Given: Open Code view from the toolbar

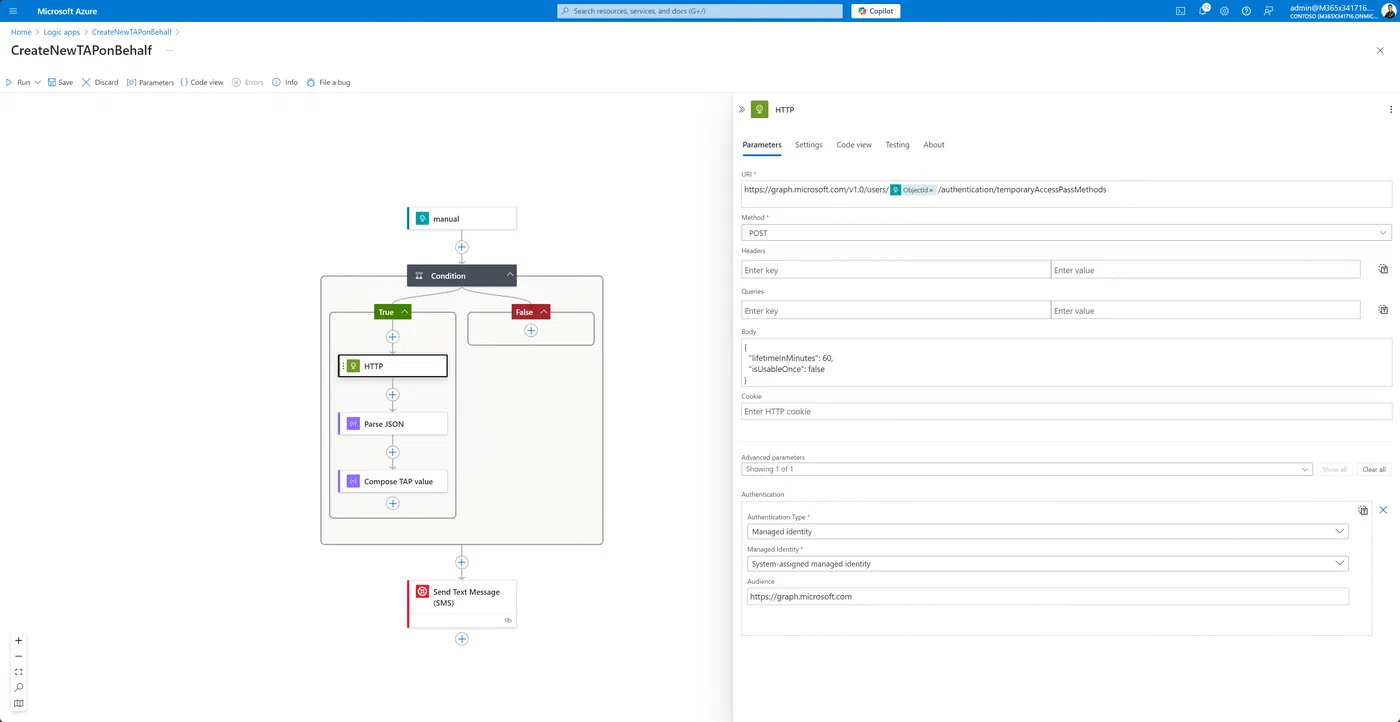Looking at the screenshot, I should pyautogui.click(x=202, y=82).
